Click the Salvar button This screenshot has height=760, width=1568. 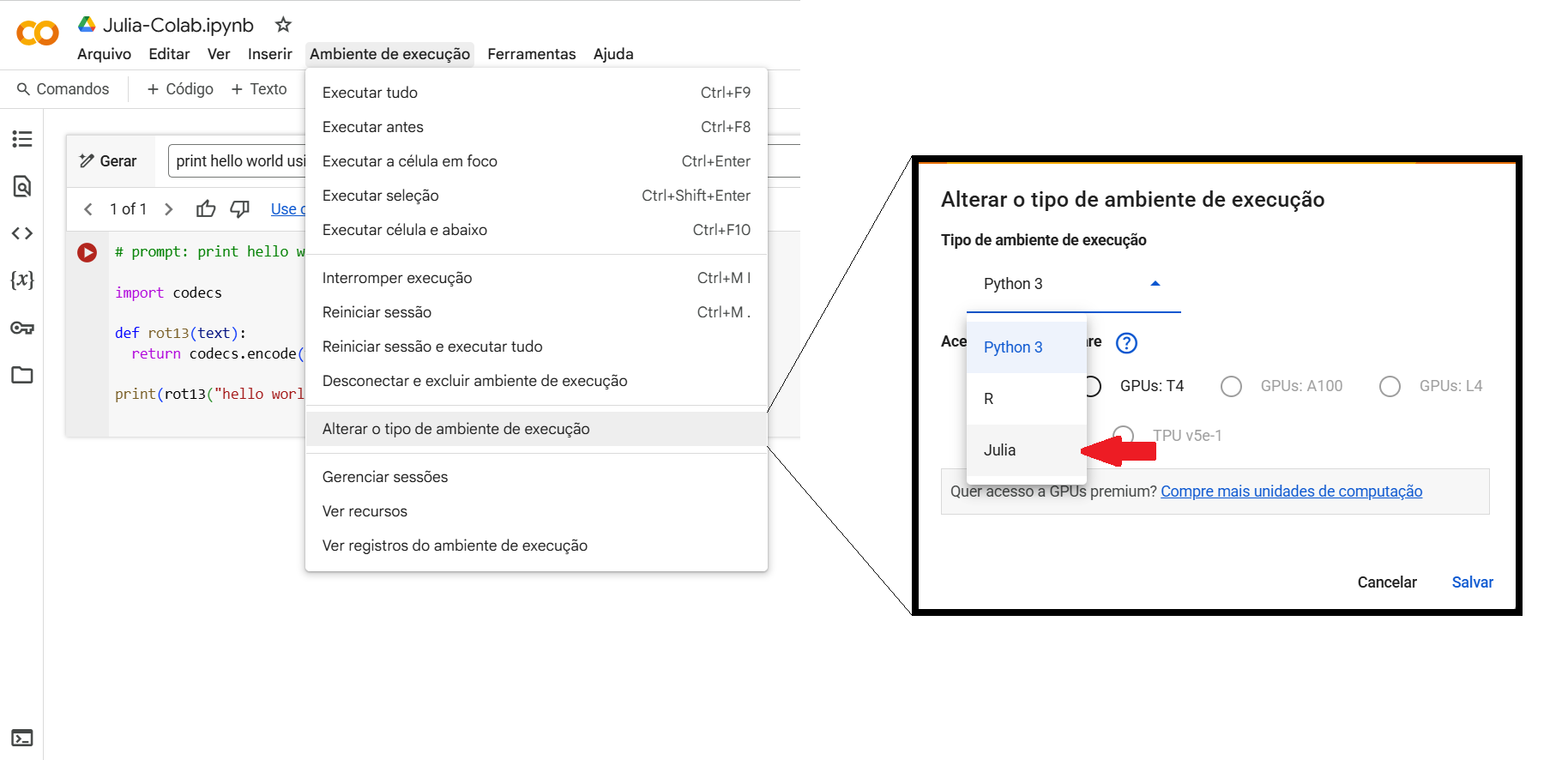click(x=1472, y=582)
